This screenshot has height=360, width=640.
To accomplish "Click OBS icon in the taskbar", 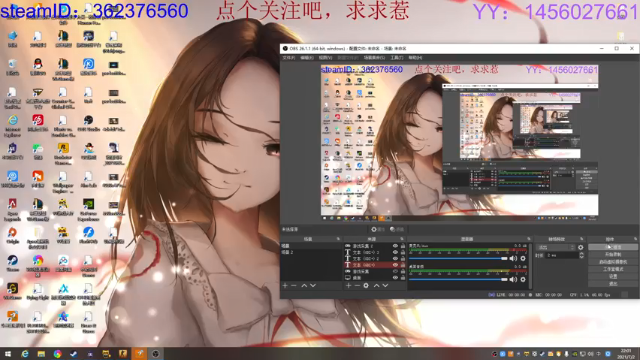I will (156, 354).
